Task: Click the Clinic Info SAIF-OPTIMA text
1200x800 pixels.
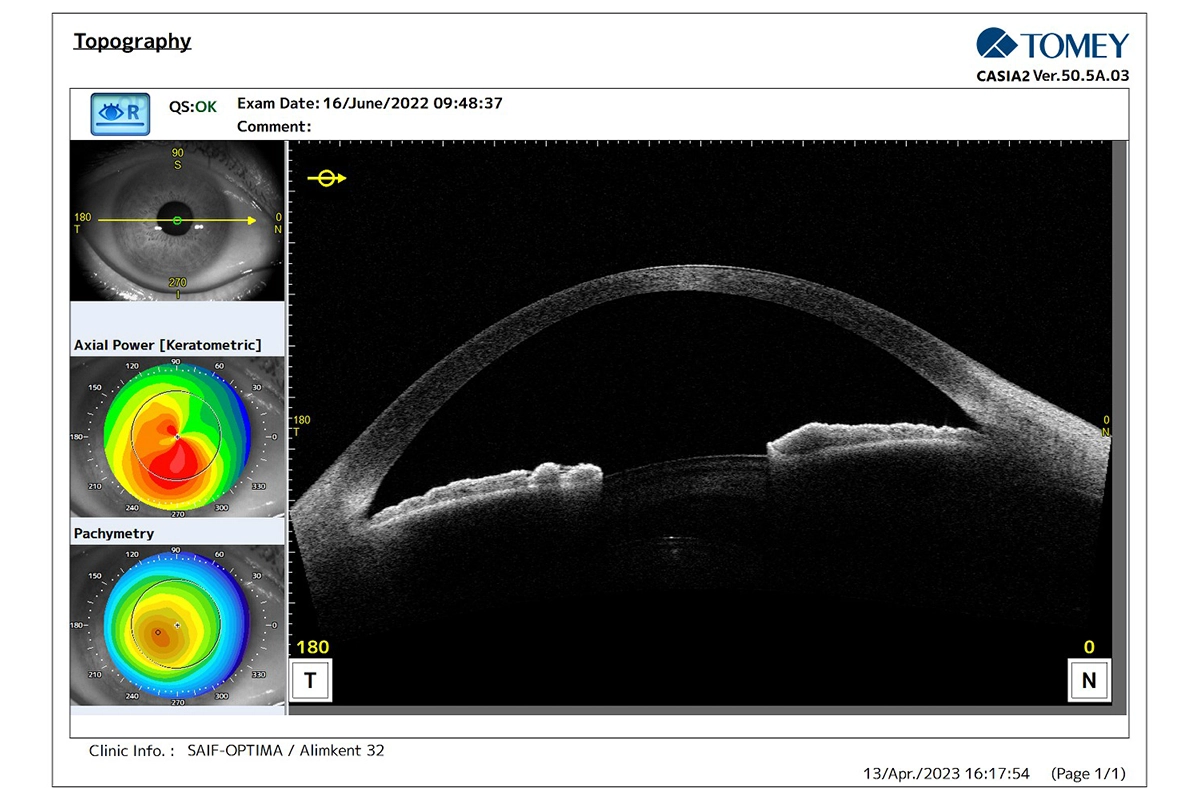Action: [237, 750]
